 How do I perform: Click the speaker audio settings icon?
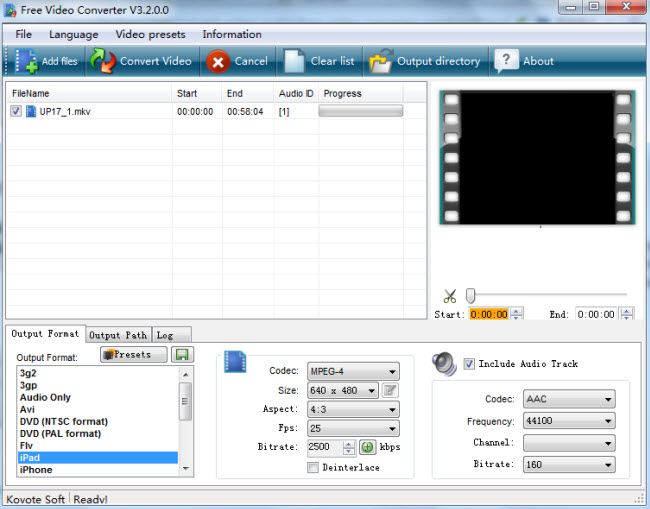pyautogui.click(x=444, y=364)
